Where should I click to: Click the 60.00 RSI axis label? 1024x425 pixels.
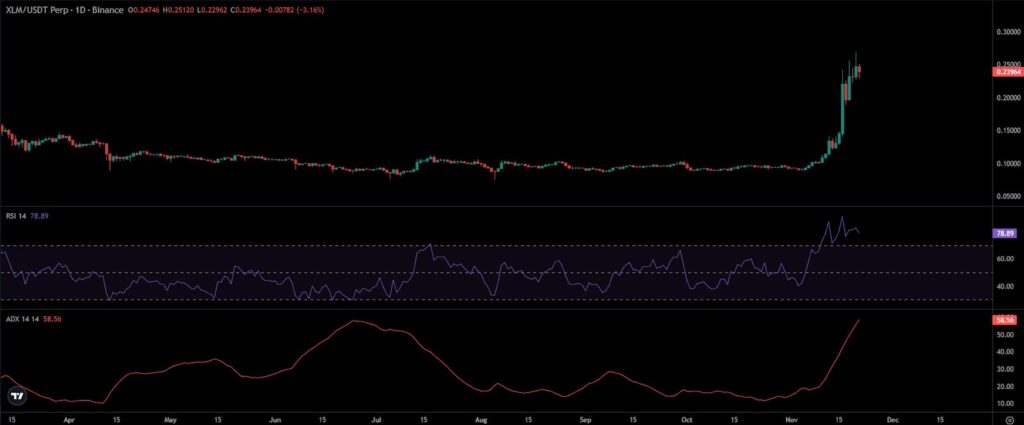click(1005, 259)
